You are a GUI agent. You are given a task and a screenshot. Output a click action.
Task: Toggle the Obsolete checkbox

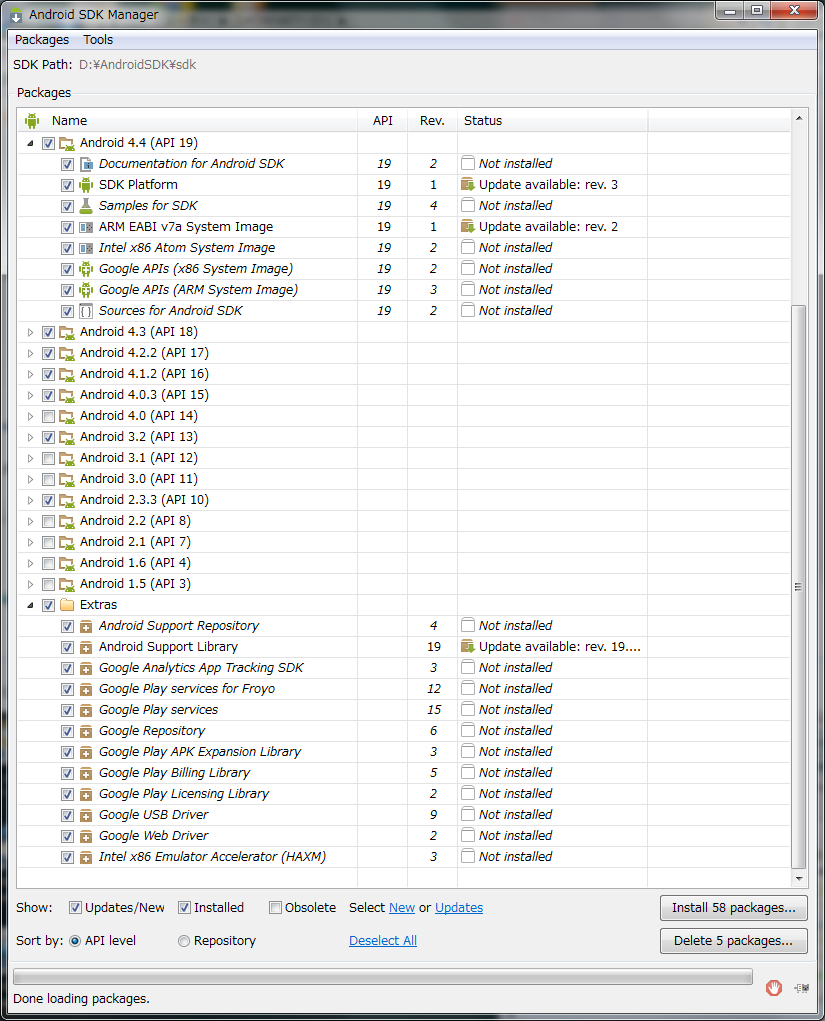[x=275, y=908]
